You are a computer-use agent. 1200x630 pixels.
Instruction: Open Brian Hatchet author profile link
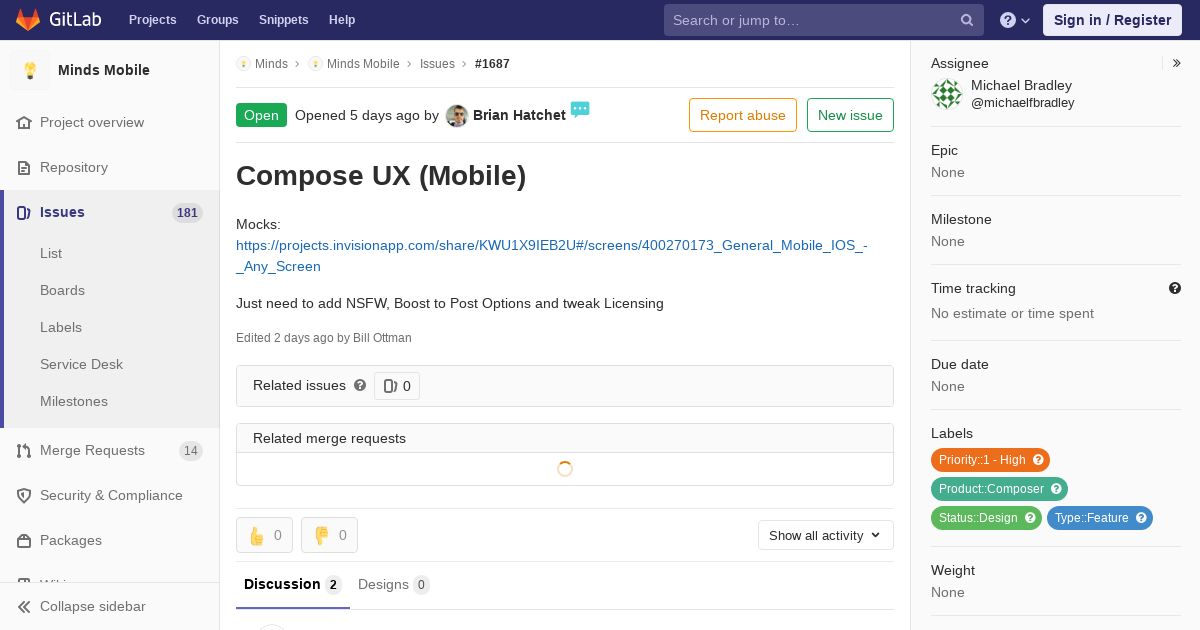(519, 115)
